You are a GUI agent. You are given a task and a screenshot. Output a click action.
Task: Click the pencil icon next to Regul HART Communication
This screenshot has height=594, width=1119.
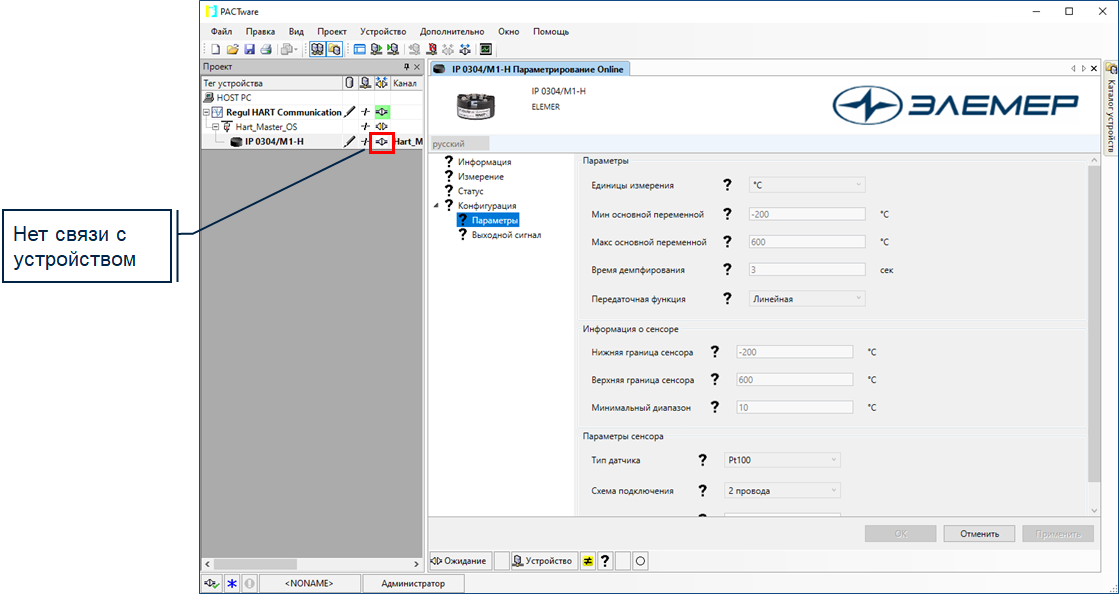coord(349,113)
